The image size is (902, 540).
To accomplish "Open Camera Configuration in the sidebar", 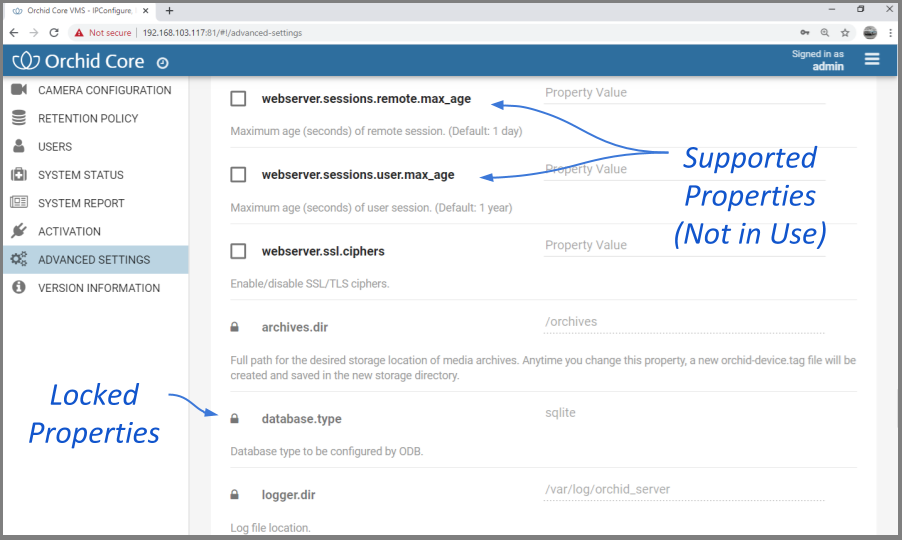I will 104,90.
